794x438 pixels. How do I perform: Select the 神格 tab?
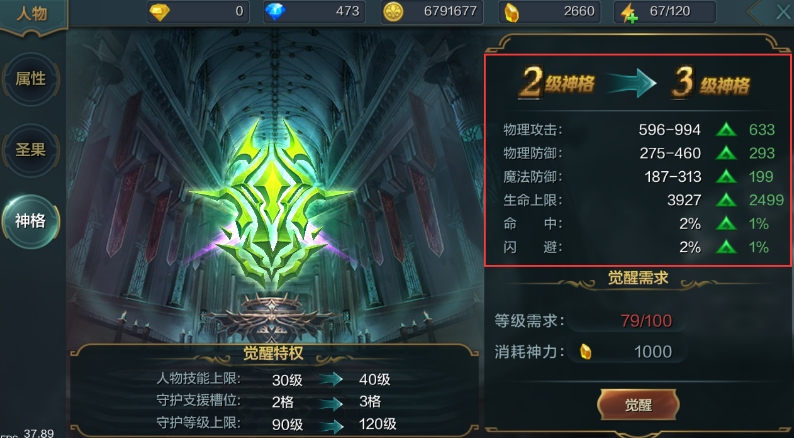point(30,221)
